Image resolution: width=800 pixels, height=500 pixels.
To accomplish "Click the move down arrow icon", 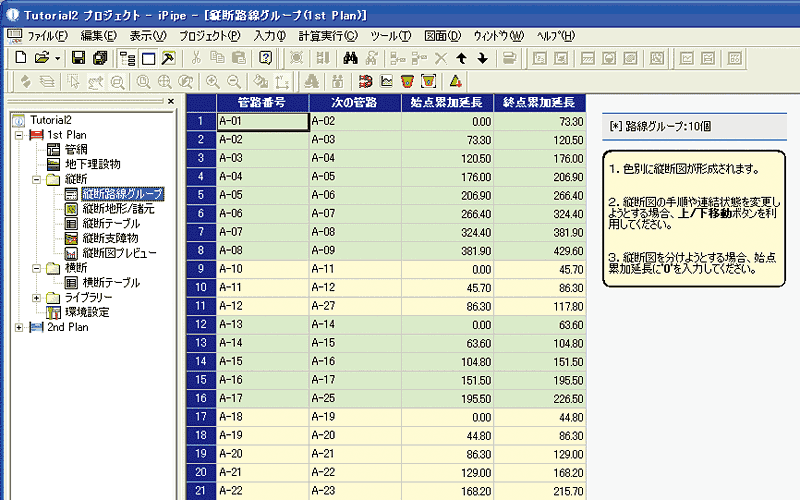I will (x=483, y=58).
